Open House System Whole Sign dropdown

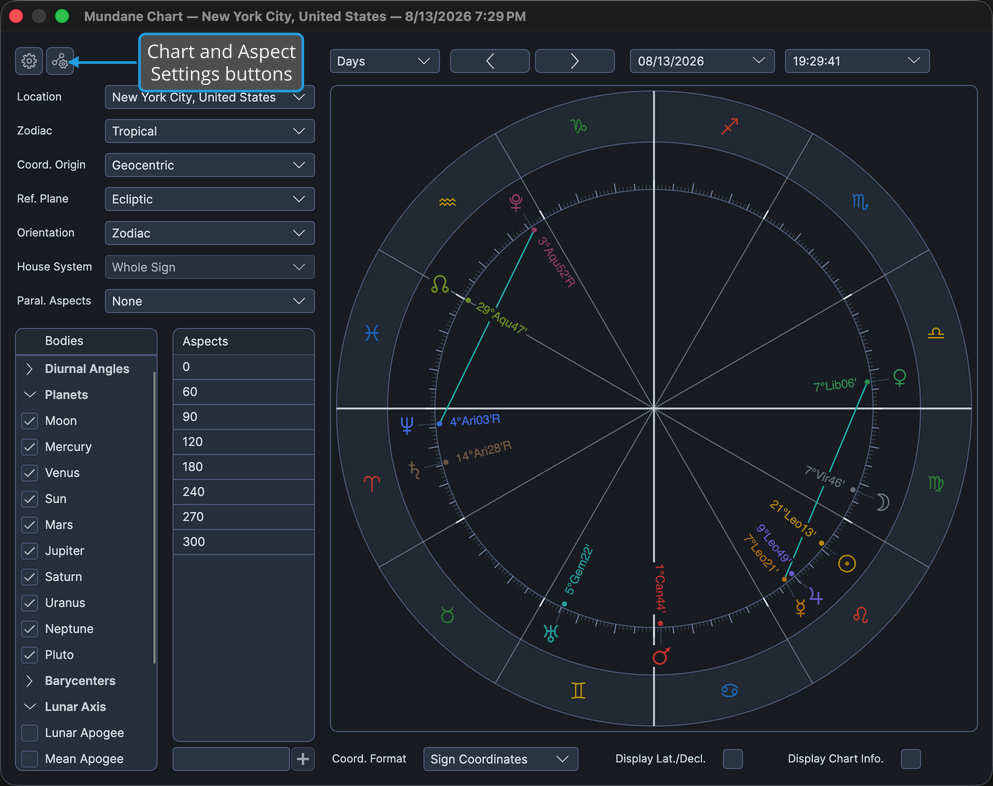click(x=210, y=267)
